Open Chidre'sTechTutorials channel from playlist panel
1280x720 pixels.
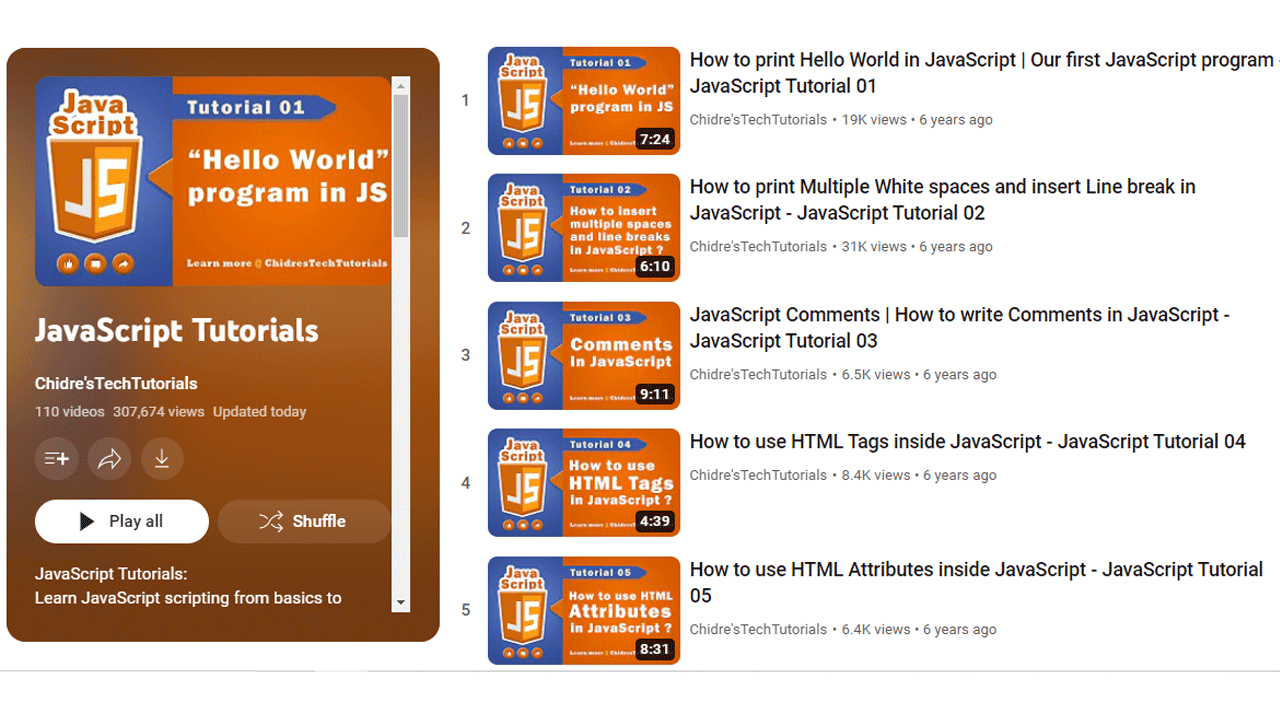(x=116, y=383)
